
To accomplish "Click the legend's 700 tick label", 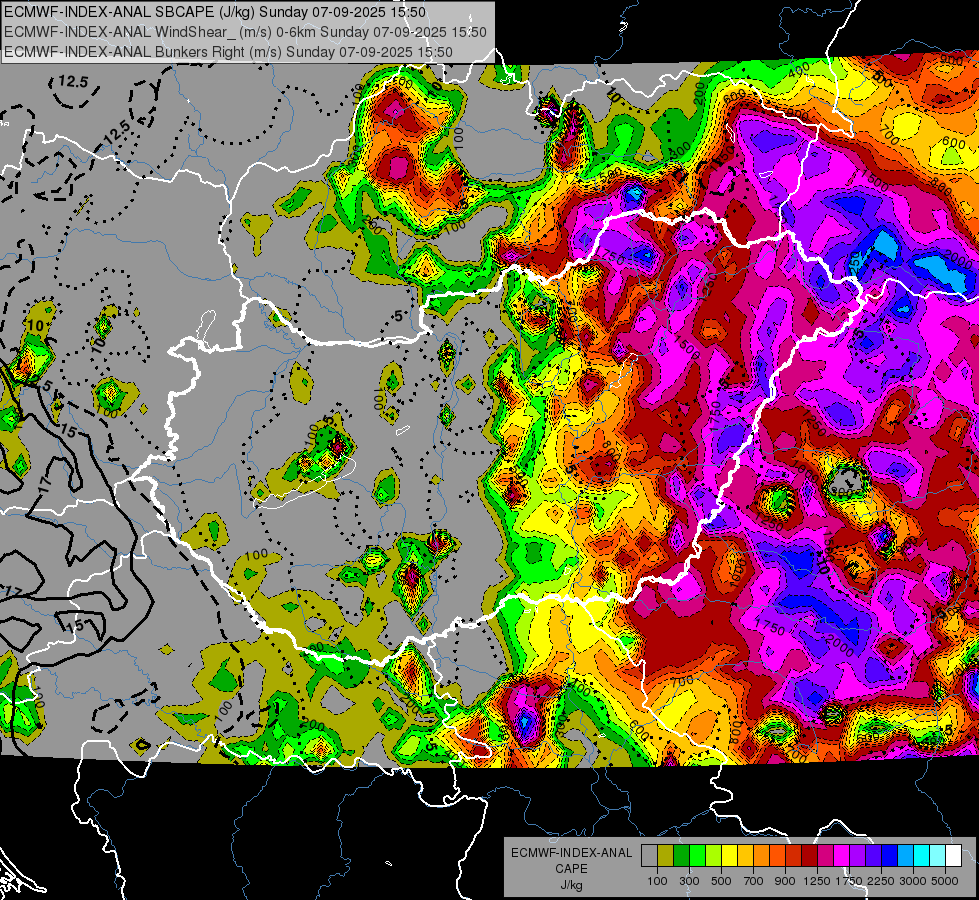I will click(754, 881).
